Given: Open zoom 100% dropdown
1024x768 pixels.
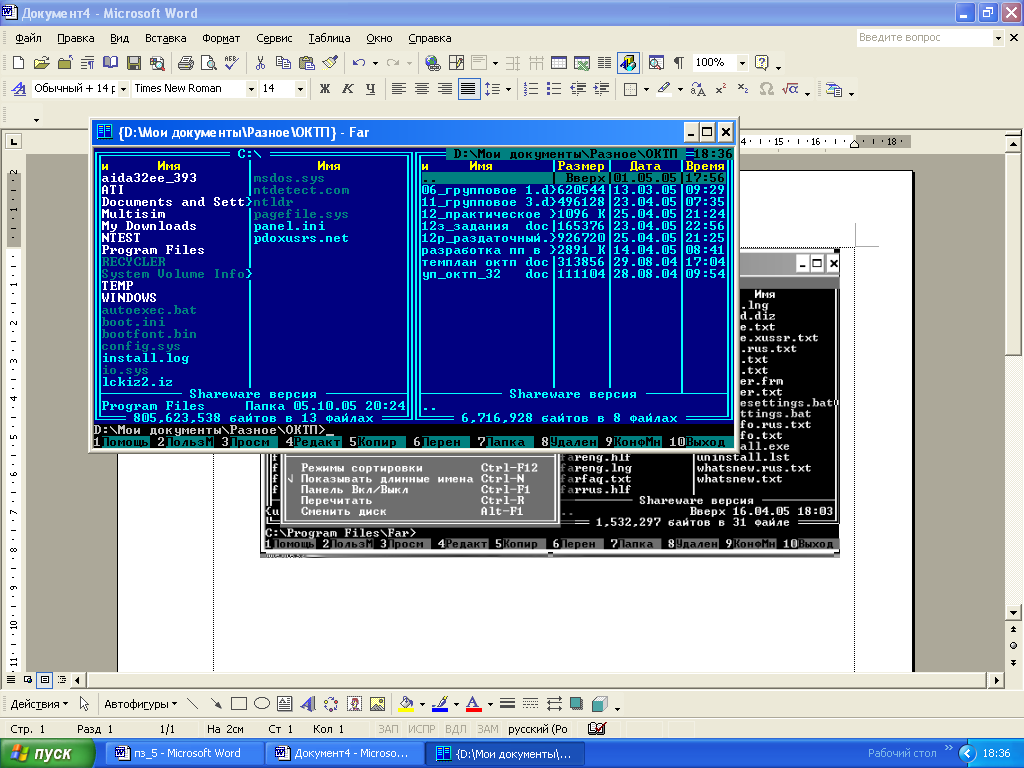Looking at the screenshot, I should 742,63.
